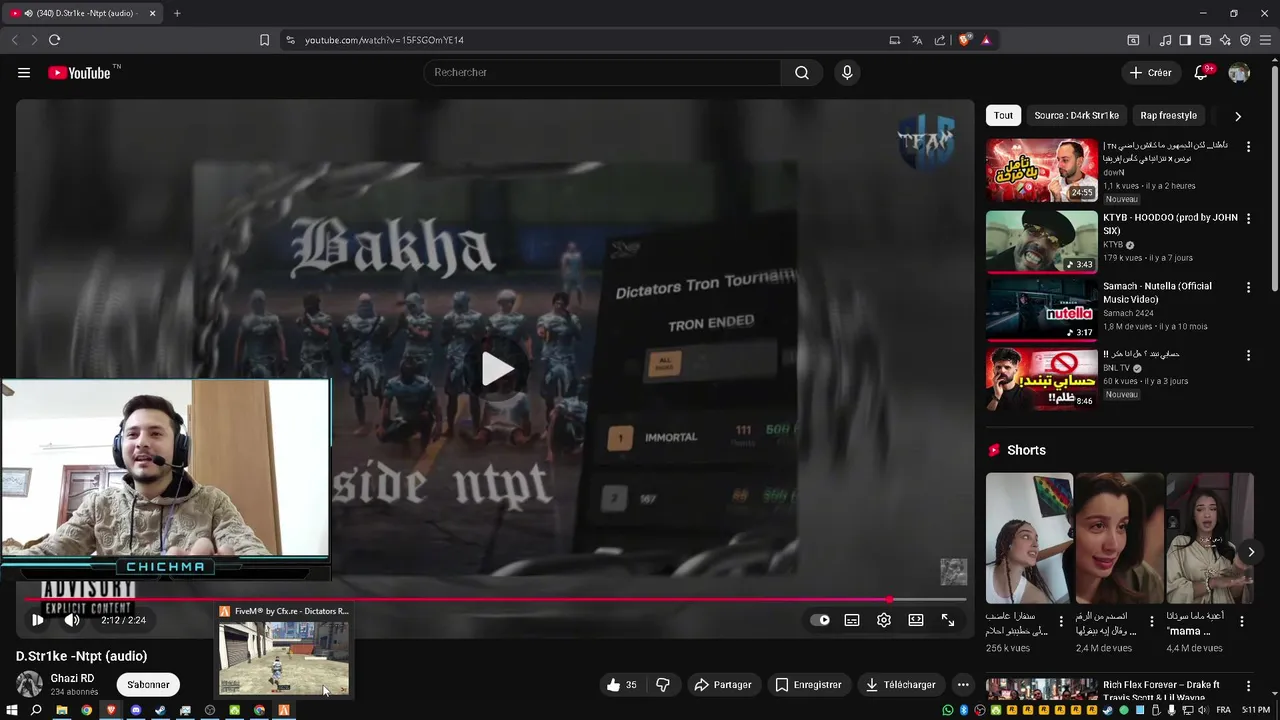
Task: Open the YouTube hamburger guide menu
Action: tap(24, 73)
